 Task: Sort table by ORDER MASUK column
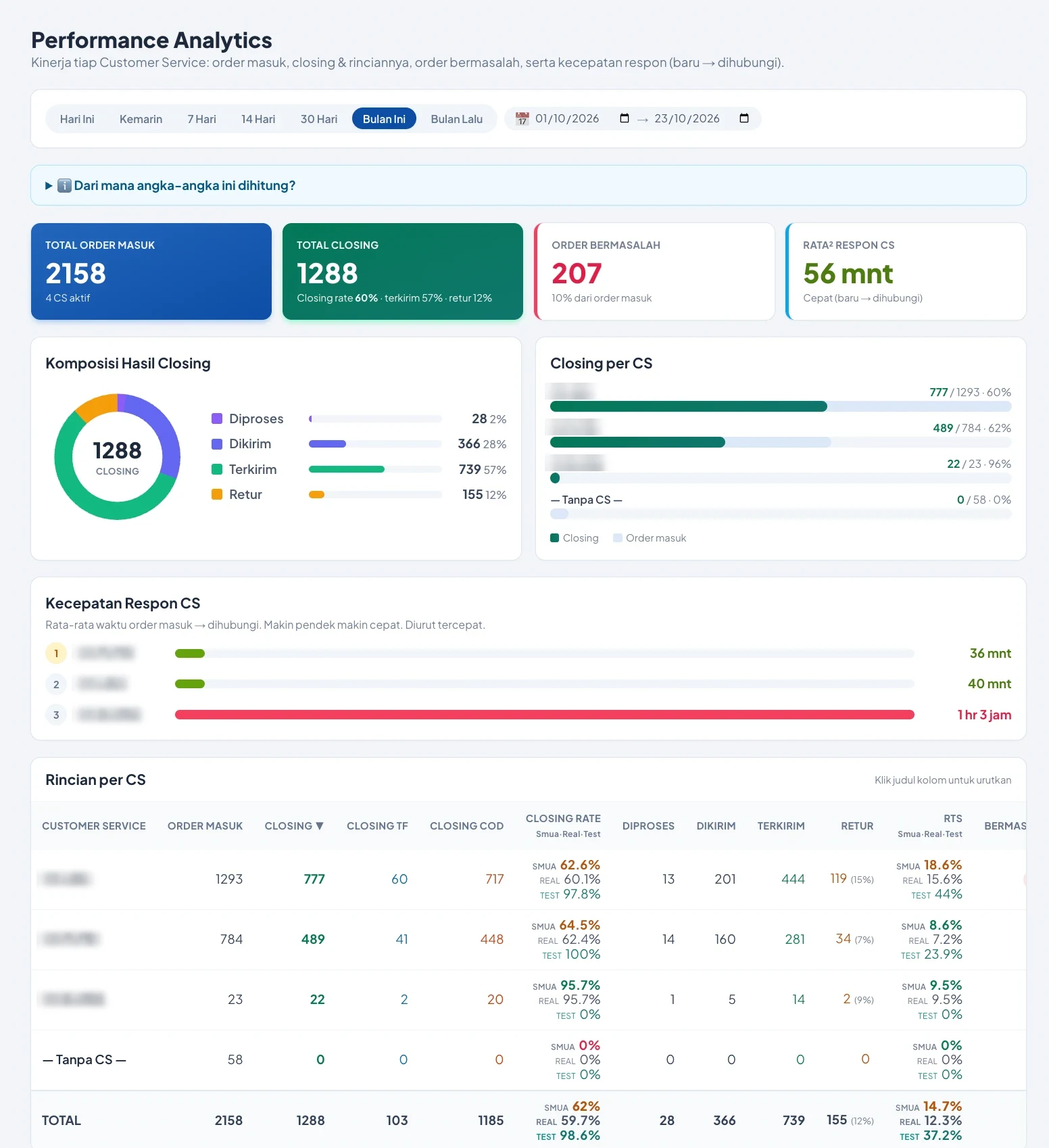pyautogui.click(x=205, y=826)
